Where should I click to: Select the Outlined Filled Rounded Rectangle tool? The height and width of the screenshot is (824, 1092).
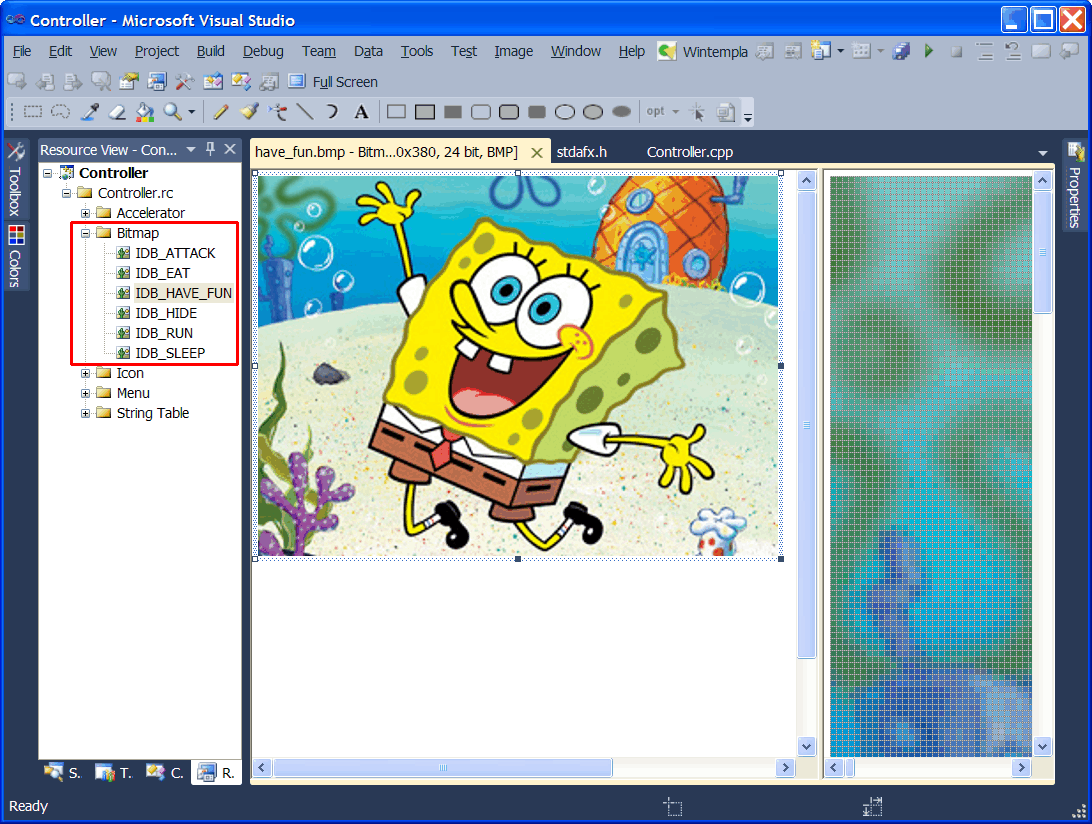[x=509, y=111]
